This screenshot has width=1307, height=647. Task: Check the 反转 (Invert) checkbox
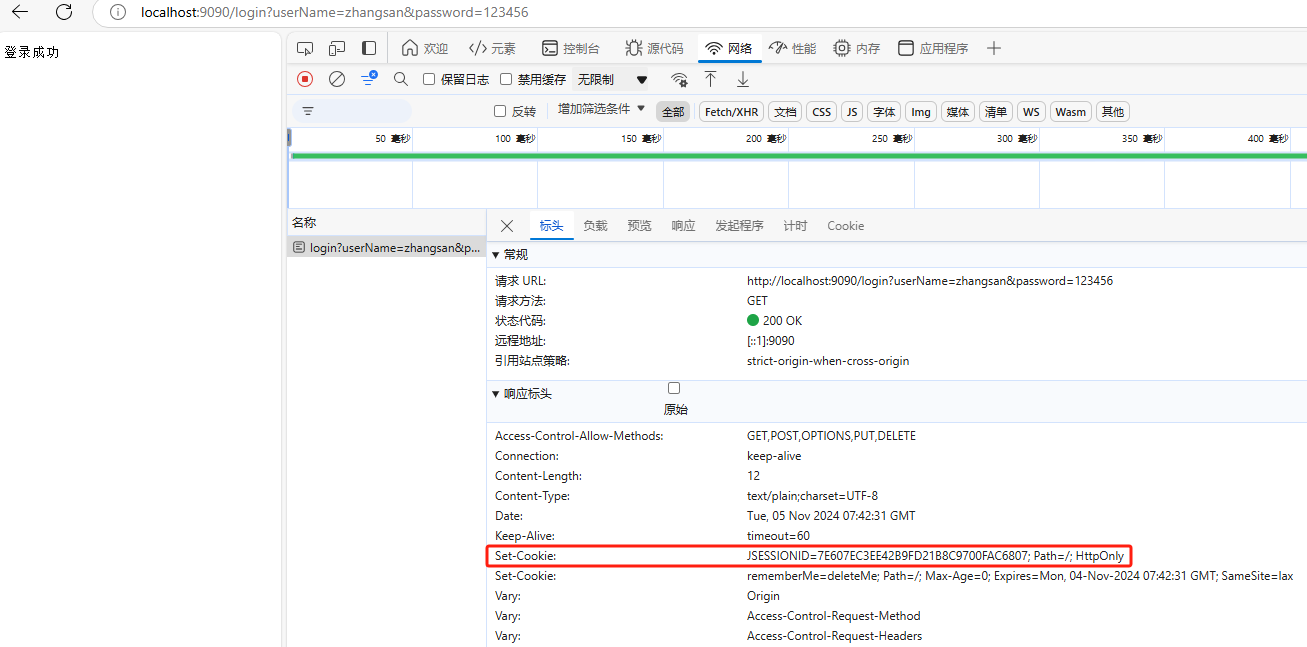coord(500,111)
